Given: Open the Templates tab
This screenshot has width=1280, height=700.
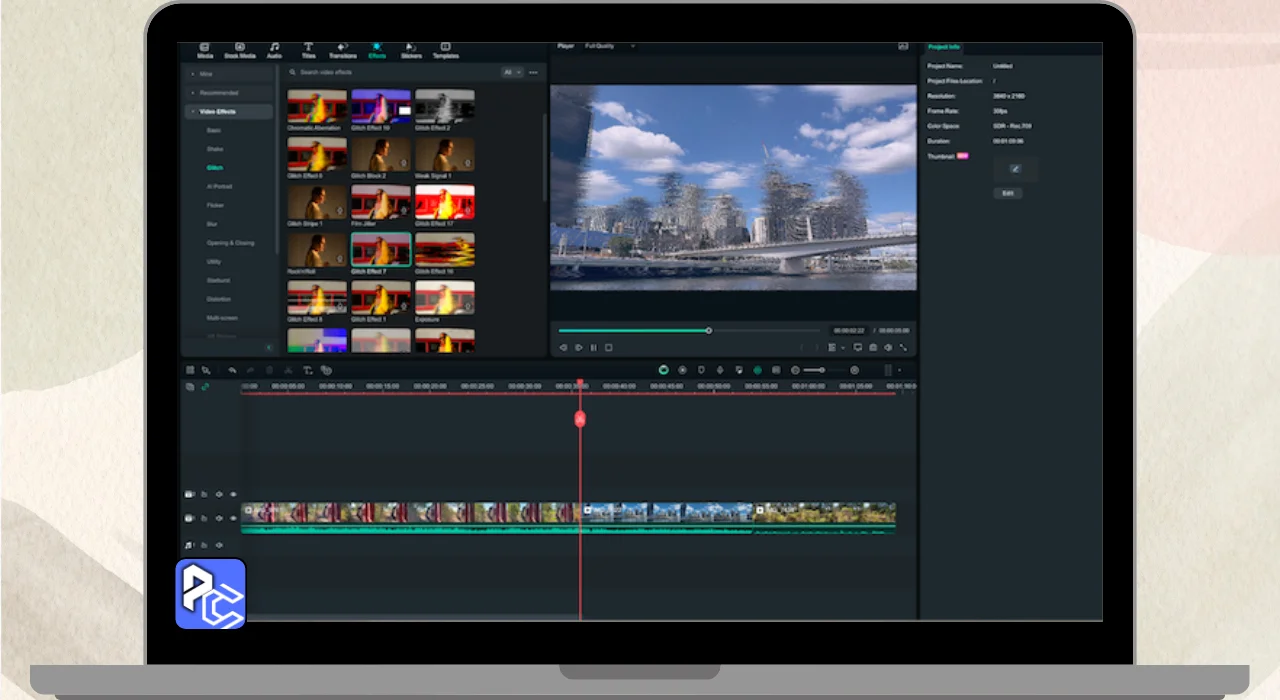Looking at the screenshot, I should click(x=445, y=50).
